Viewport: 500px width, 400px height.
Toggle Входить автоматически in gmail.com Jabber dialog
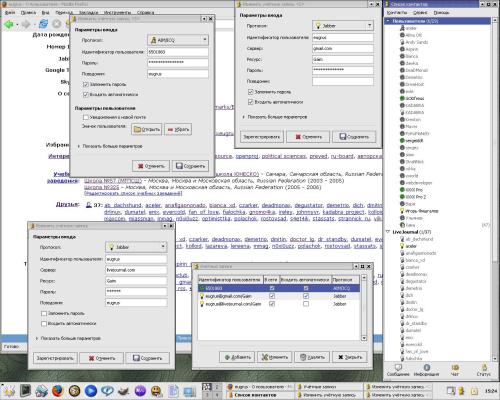pyautogui.click(x=251, y=102)
